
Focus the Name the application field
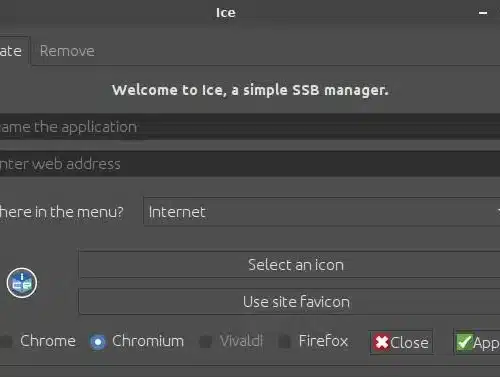point(250,127)
